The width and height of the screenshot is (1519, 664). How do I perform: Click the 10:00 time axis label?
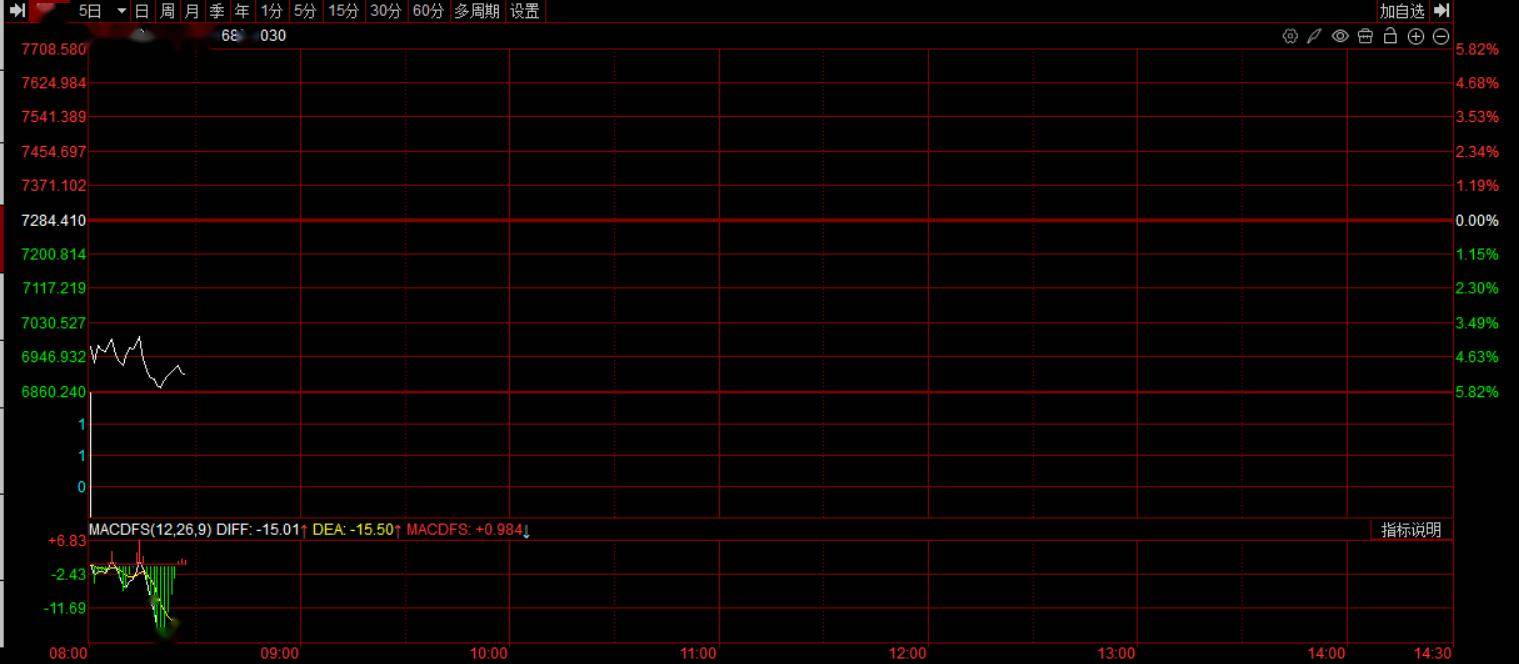(489, 653)
